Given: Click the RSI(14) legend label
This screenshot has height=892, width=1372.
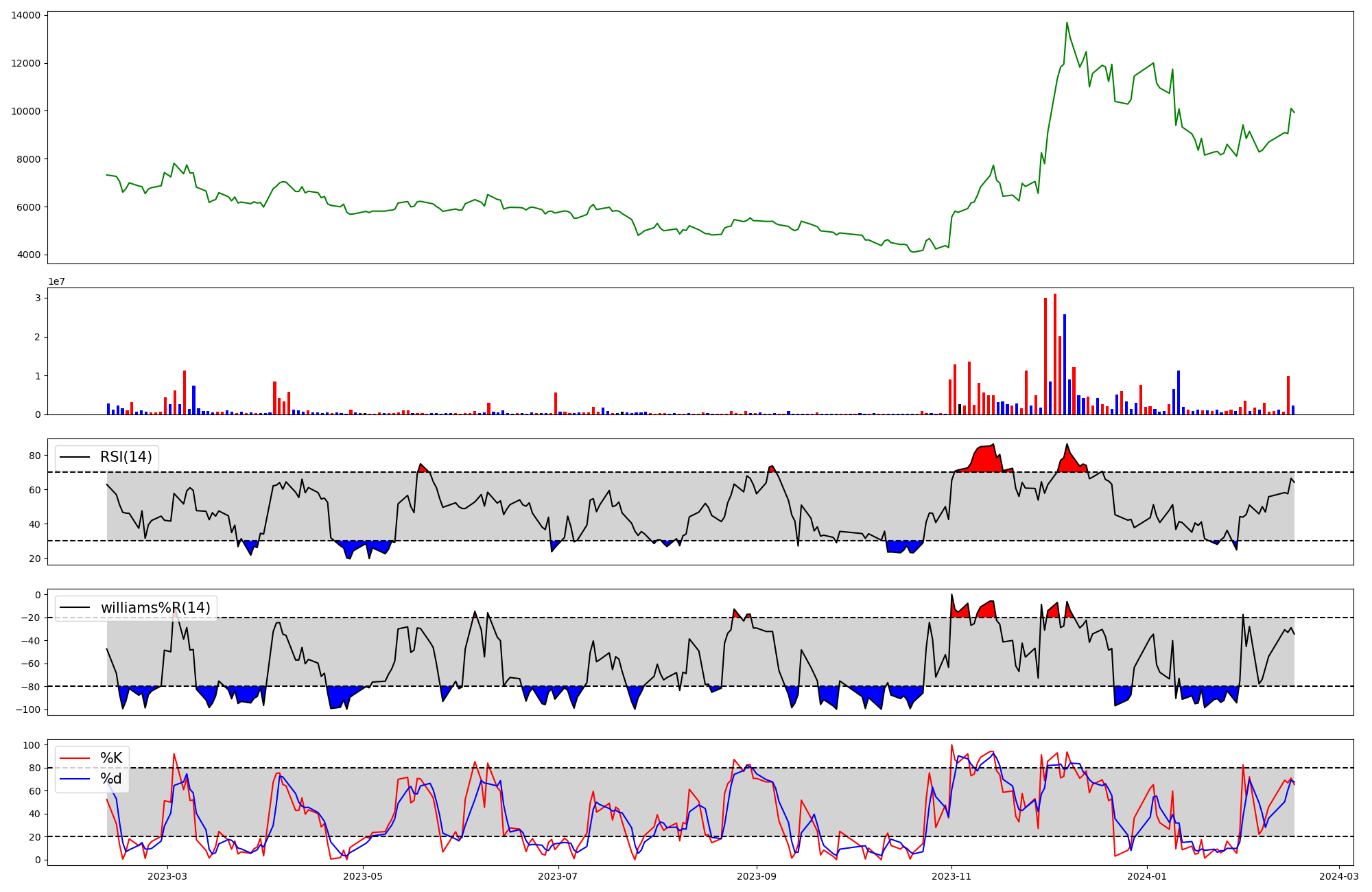Looking at the screenshot, I should (126, 457).
